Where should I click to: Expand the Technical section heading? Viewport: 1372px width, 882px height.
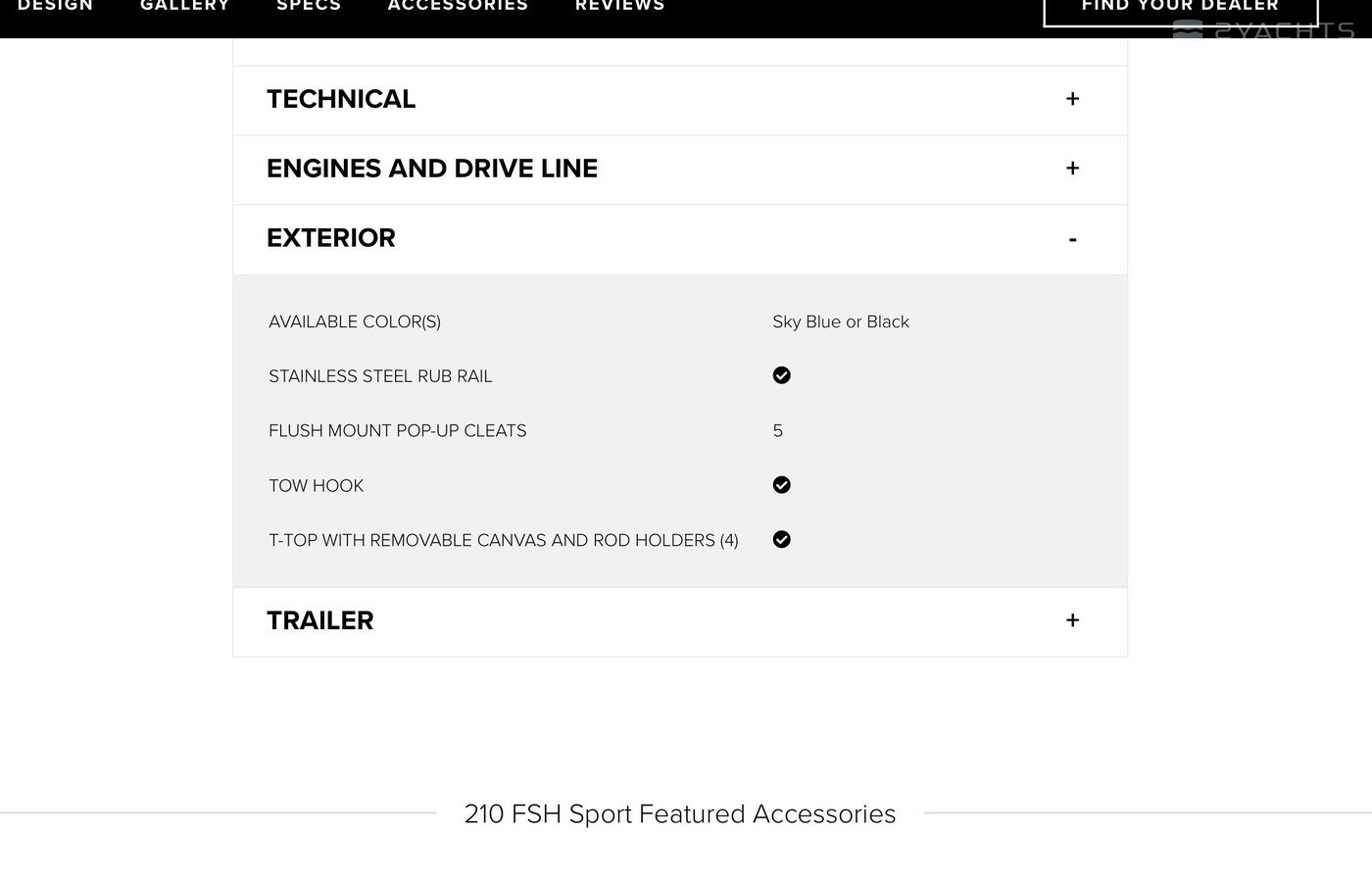click(x=341, y=99)
